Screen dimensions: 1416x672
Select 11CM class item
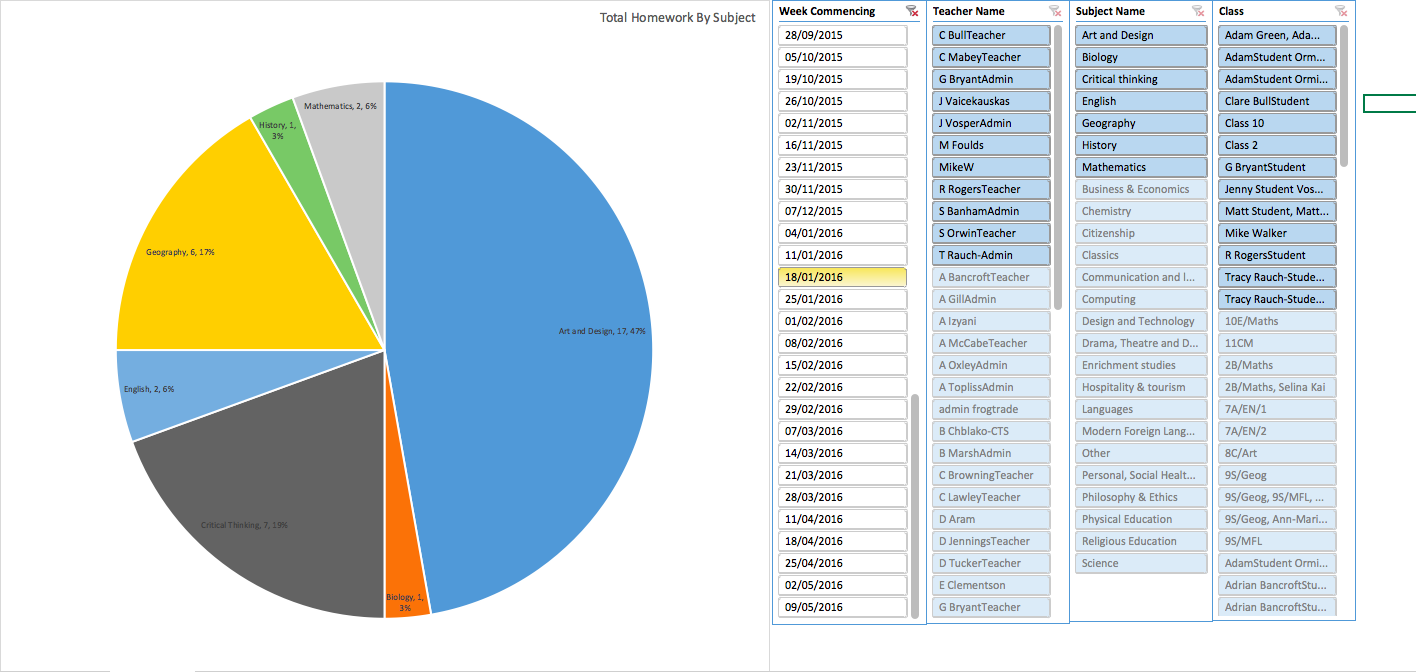1277,343
